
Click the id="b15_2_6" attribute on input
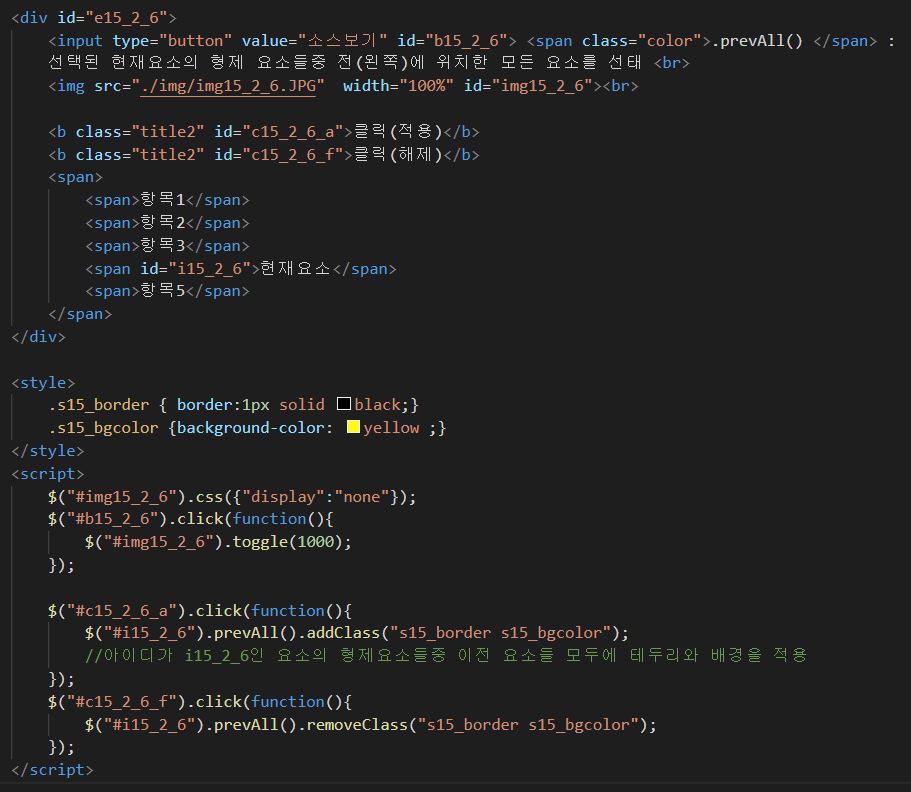453,41
